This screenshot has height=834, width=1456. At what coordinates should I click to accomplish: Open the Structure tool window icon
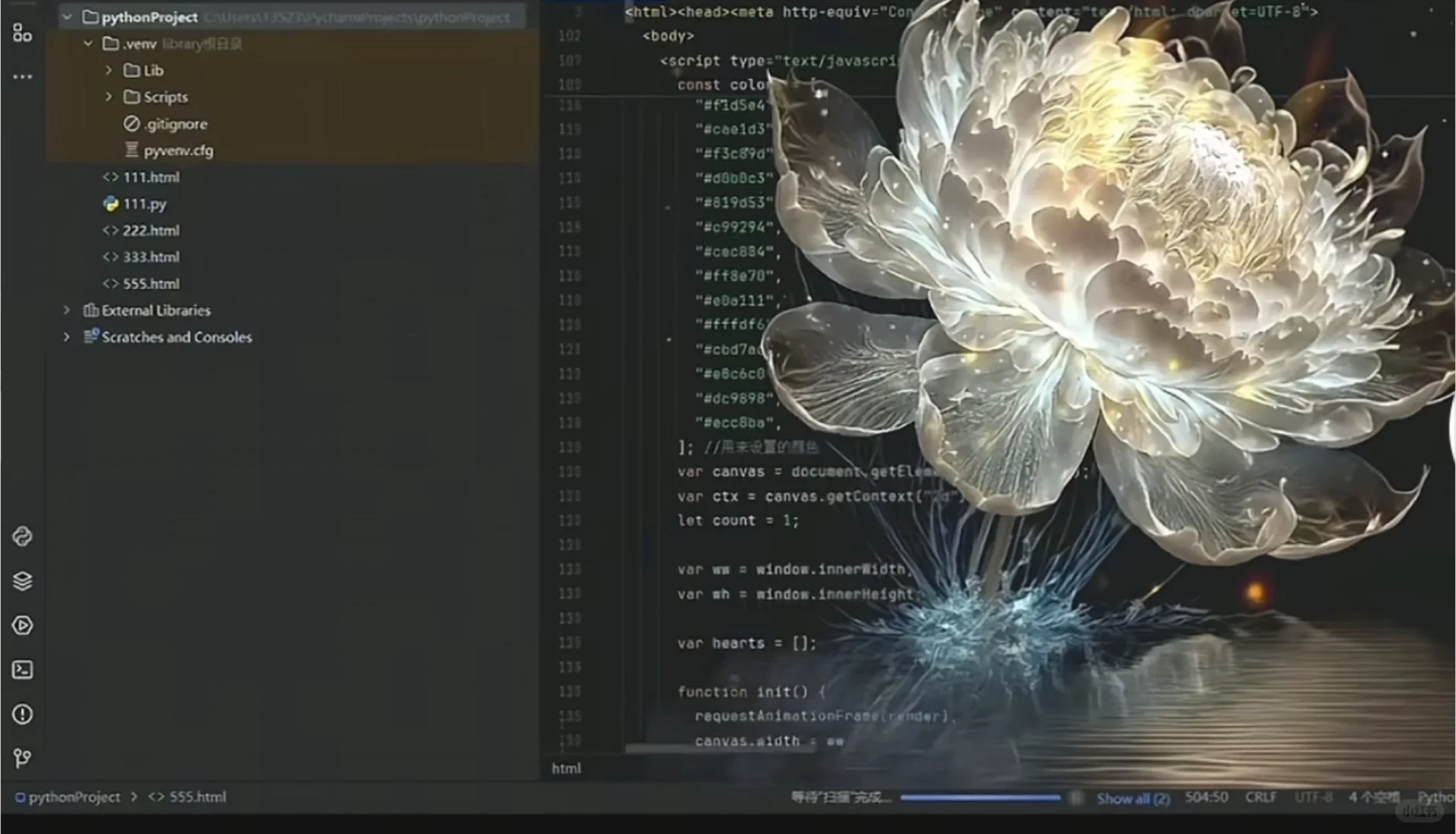click(x=22, y=33)
